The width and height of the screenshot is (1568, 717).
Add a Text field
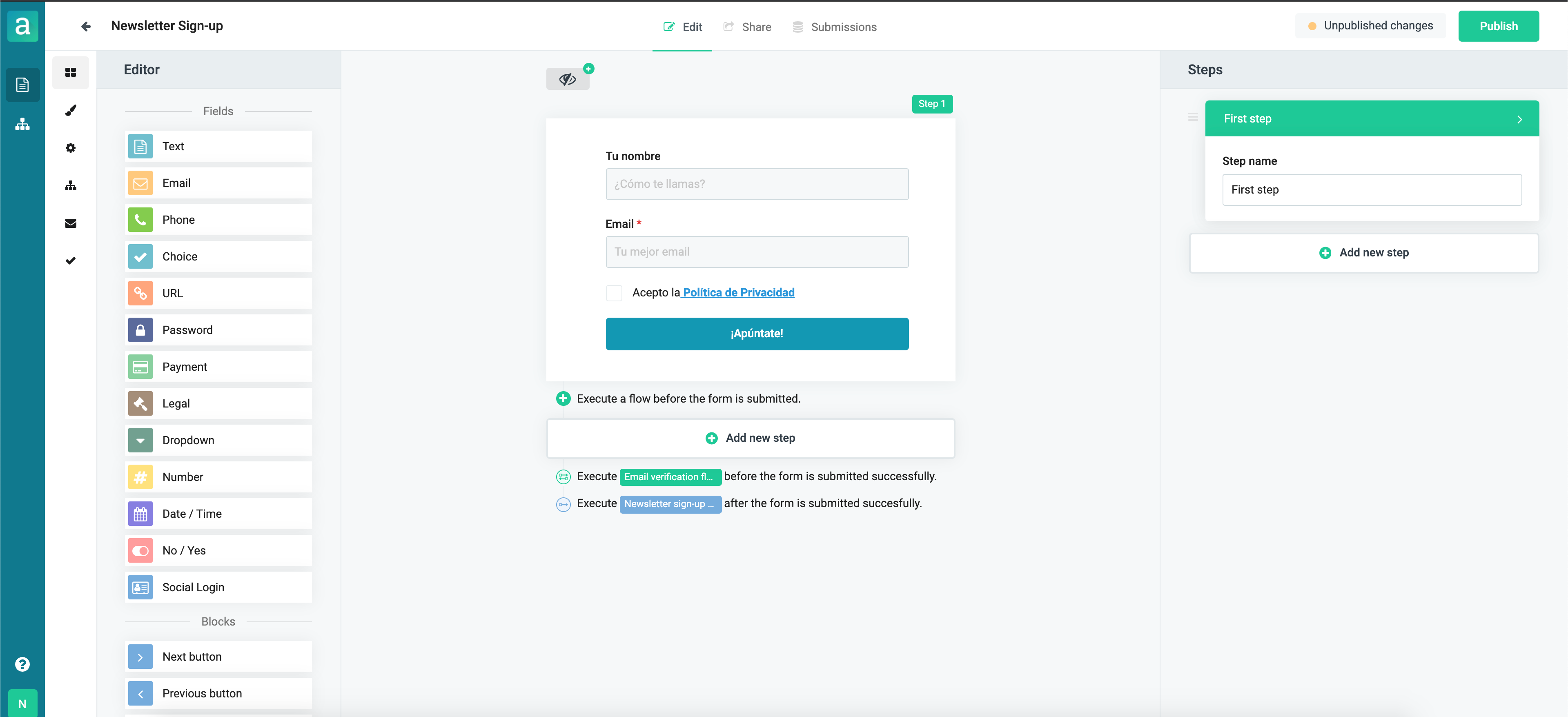click(218, 146)
